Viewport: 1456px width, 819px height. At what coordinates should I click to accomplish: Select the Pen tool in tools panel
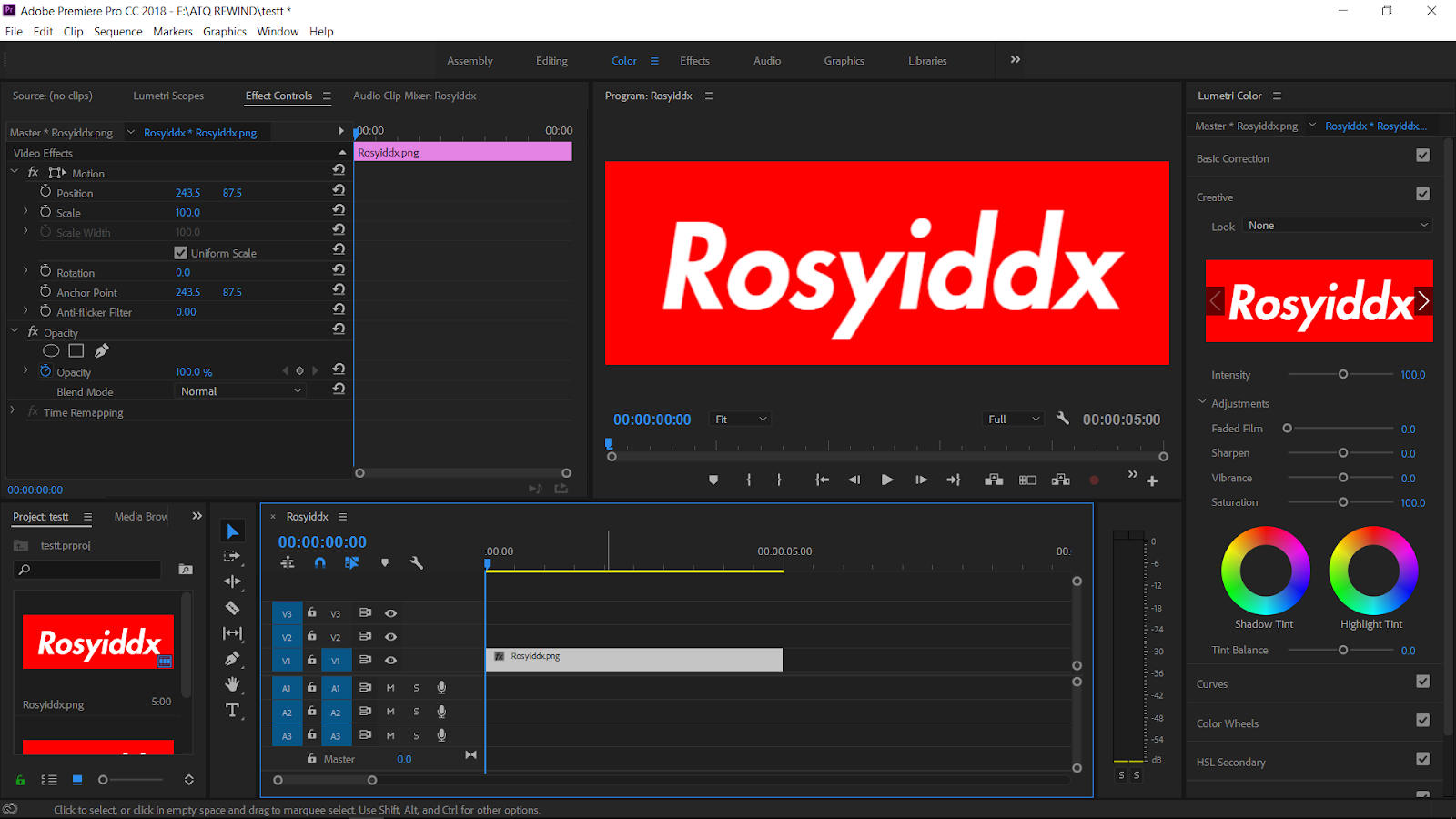[x=232, y=659]
